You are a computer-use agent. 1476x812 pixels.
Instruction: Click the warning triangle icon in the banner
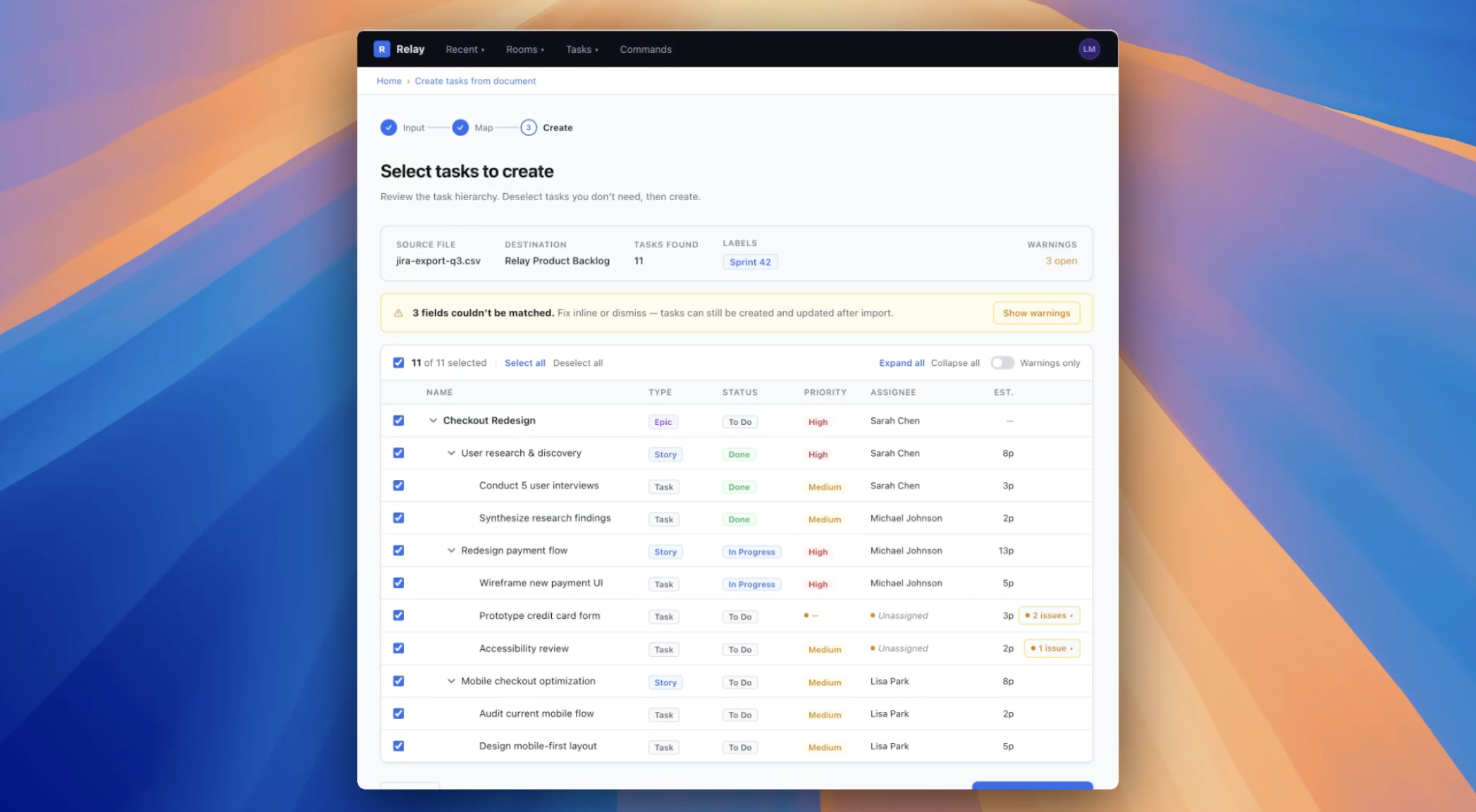[x=398, y=312]
